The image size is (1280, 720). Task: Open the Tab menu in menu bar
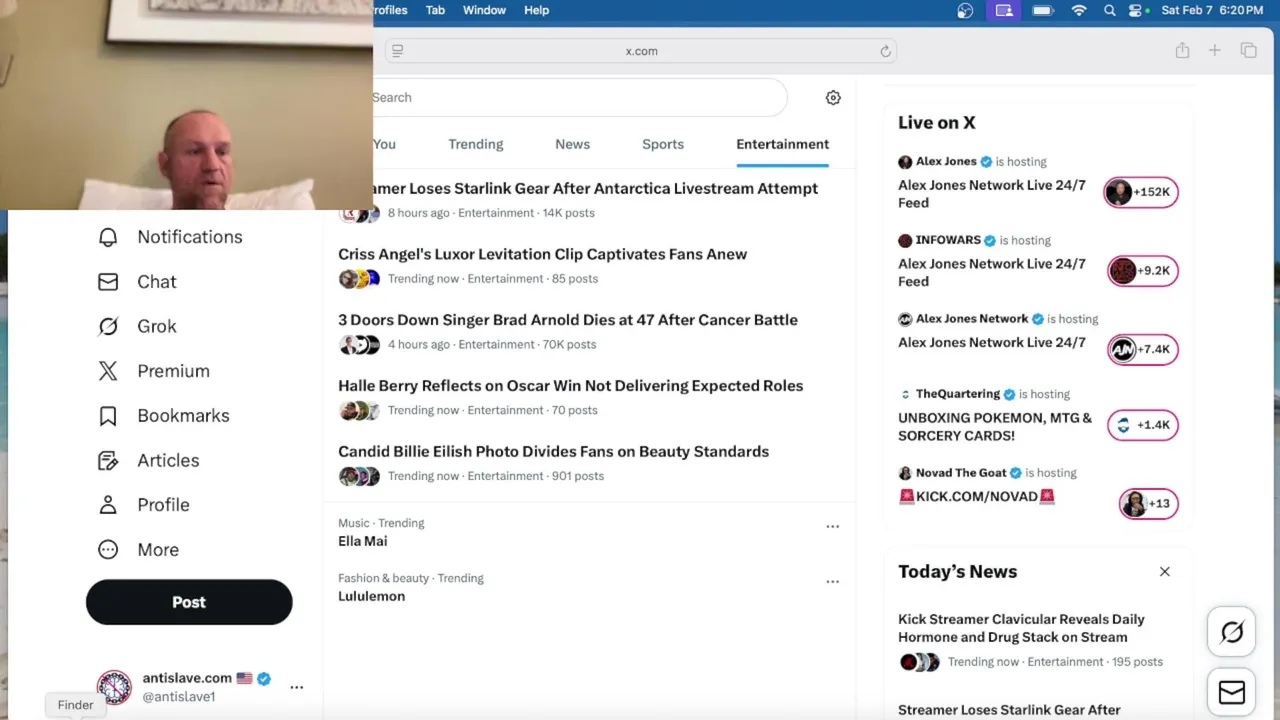(x=435, y=10)
